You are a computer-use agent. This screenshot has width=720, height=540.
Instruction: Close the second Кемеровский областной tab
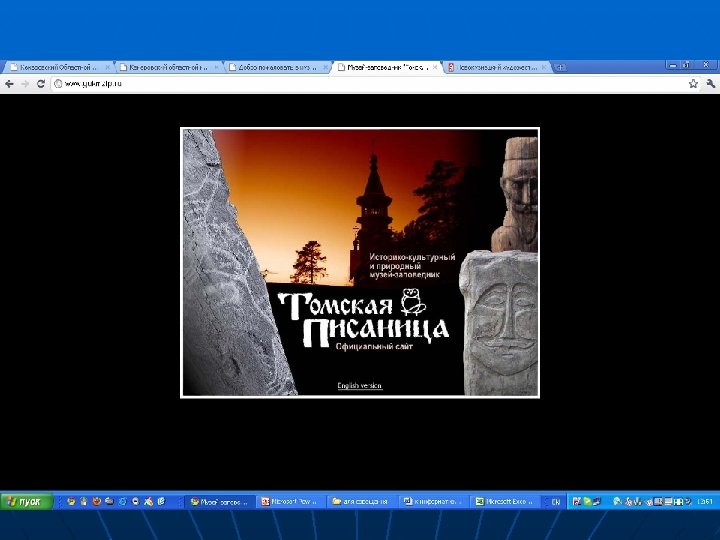point(216,68)
